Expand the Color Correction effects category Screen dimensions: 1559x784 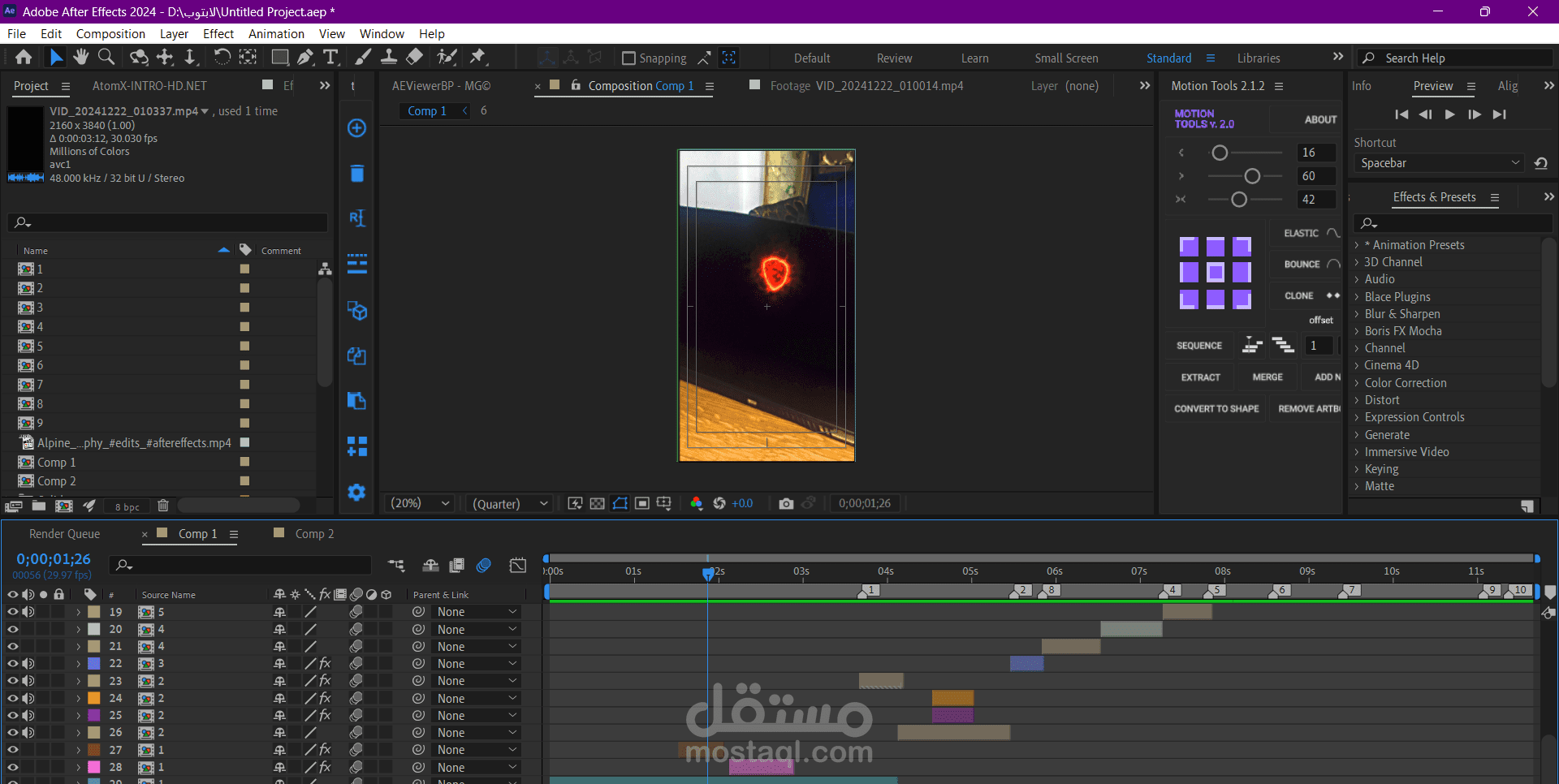click(1357, 383)
